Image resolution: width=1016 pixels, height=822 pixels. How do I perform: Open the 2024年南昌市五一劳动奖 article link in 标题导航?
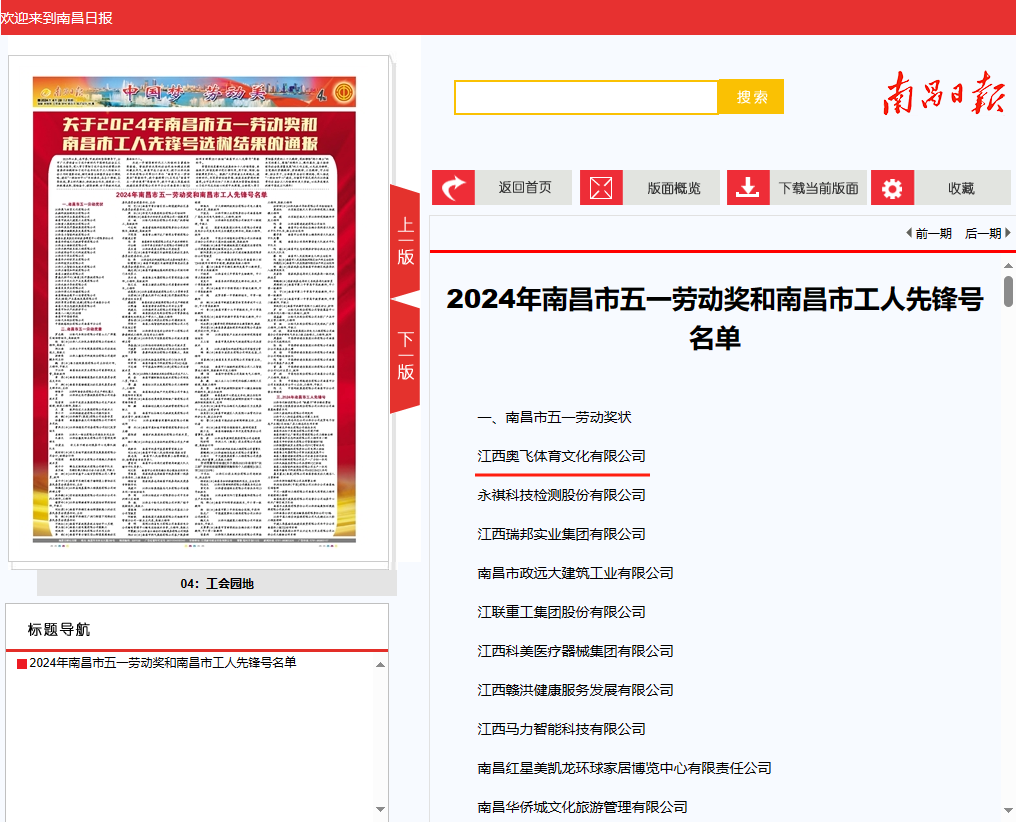pos(163,663)
